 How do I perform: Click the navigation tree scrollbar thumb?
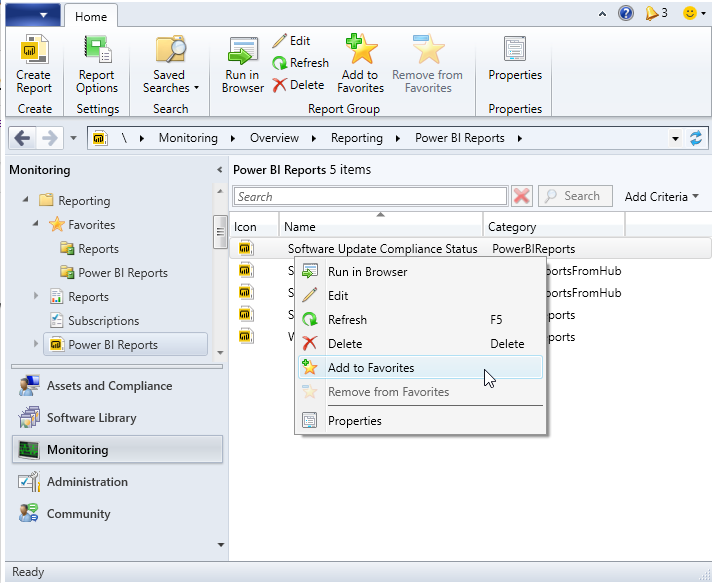click(220, 231)
